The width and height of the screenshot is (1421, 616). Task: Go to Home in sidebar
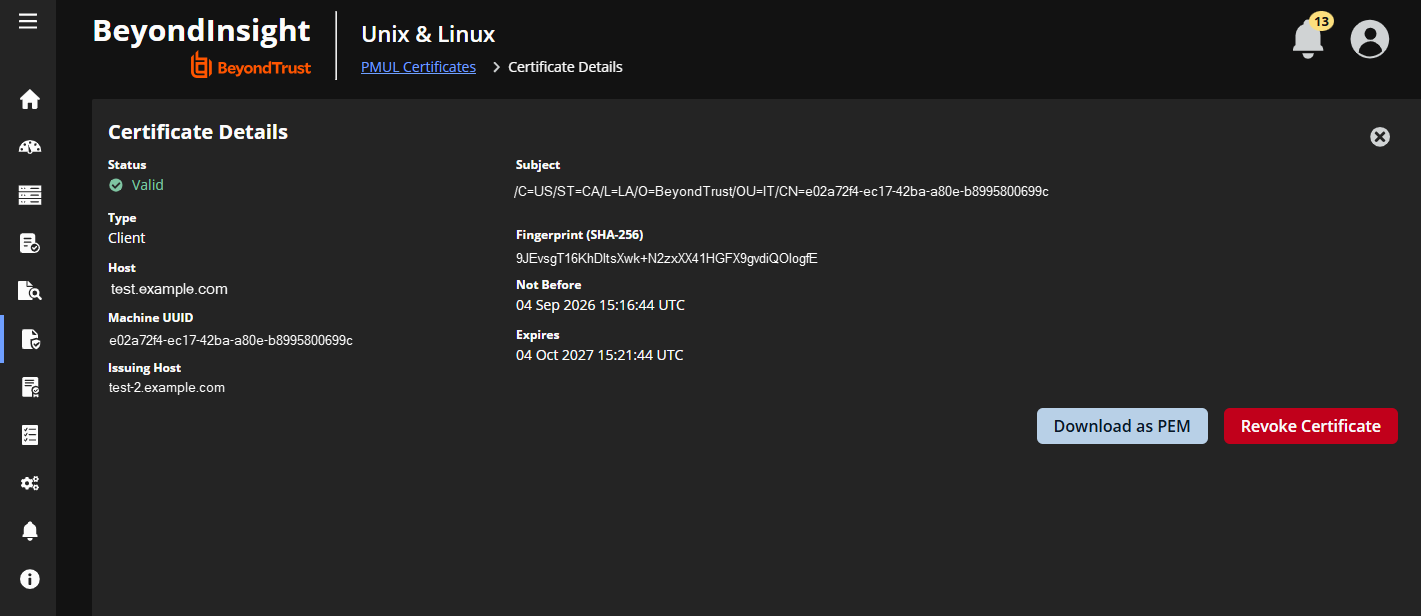coord(30,99)
